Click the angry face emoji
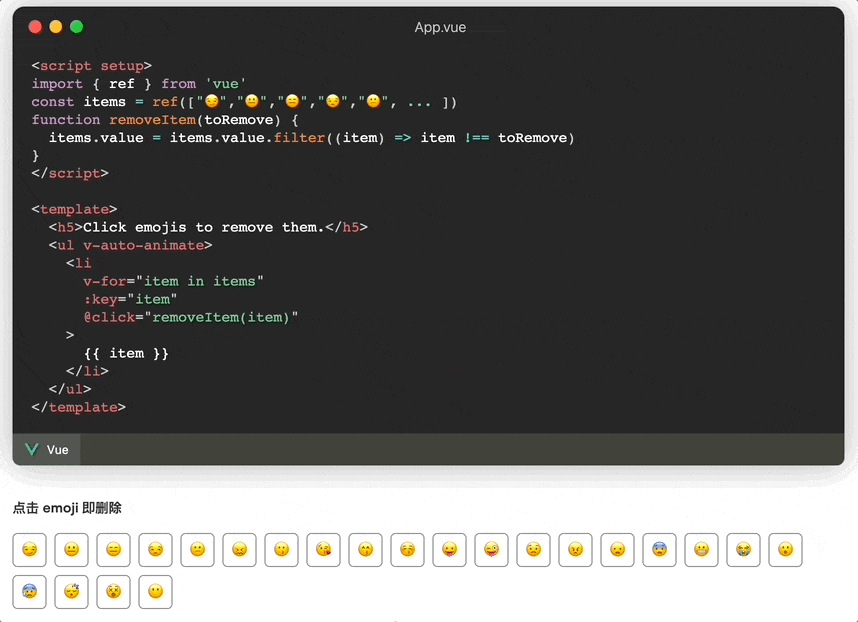The width and height of the screenshot is (858, 622). pyautogui.click(x=575, y=549)
